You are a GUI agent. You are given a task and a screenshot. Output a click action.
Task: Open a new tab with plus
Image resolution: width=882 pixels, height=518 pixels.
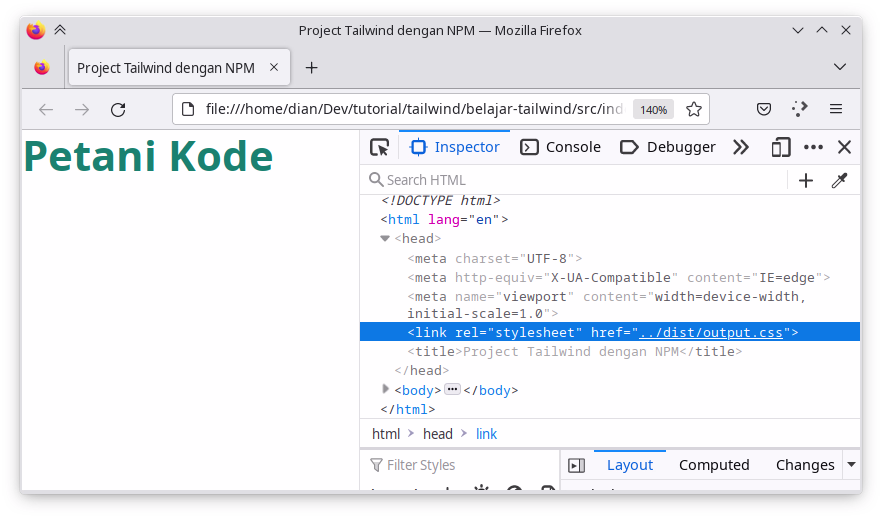[x=311, y=68]
